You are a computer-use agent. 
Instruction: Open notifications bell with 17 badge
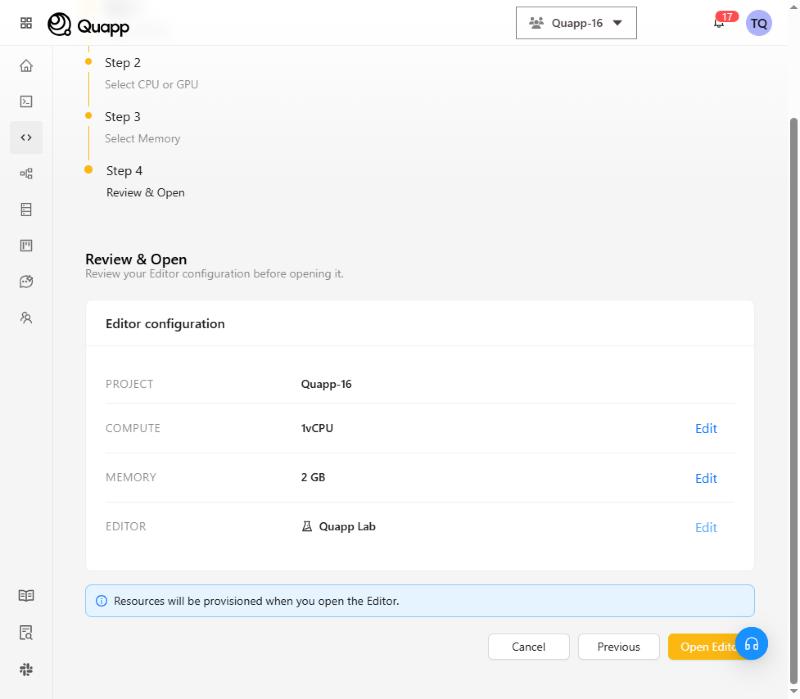[x=719, y=22]
